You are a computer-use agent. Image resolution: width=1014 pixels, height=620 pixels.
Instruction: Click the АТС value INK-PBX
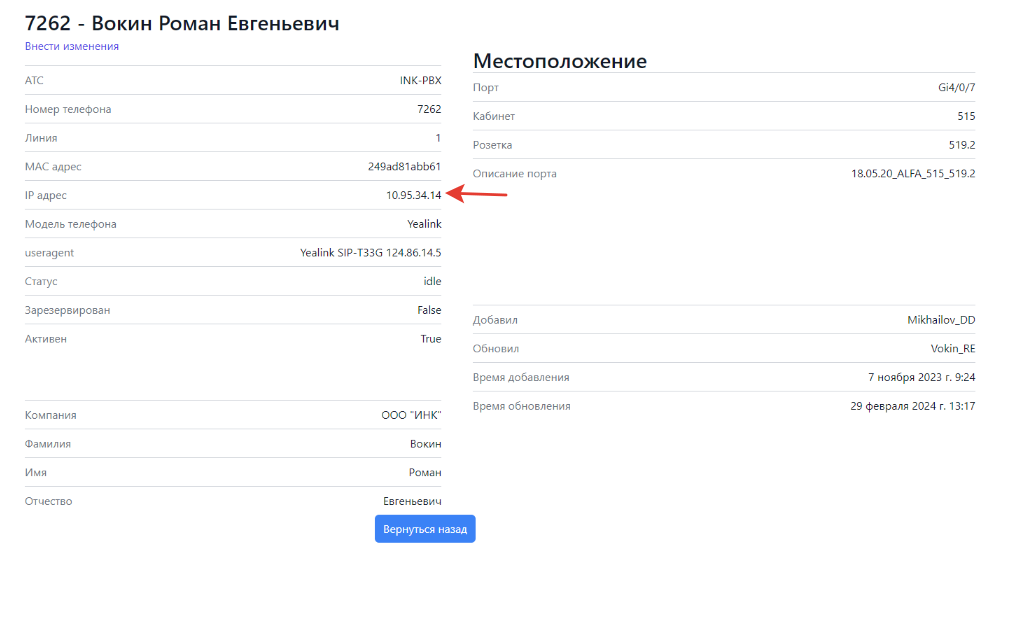click(x=420, y=81)
